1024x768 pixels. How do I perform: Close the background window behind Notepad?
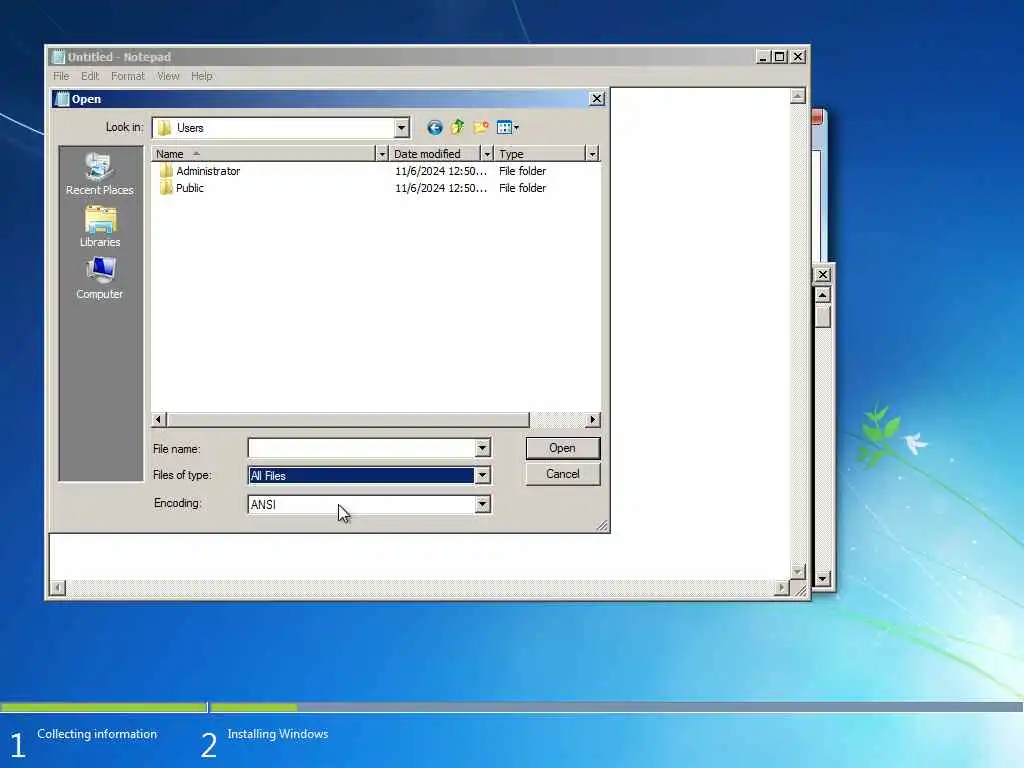pyautogui.click(x=822, y=275)
